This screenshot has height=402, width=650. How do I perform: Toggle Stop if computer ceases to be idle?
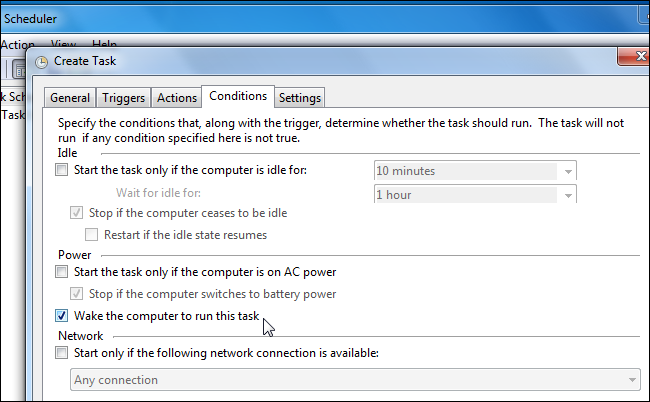(76, 213)
